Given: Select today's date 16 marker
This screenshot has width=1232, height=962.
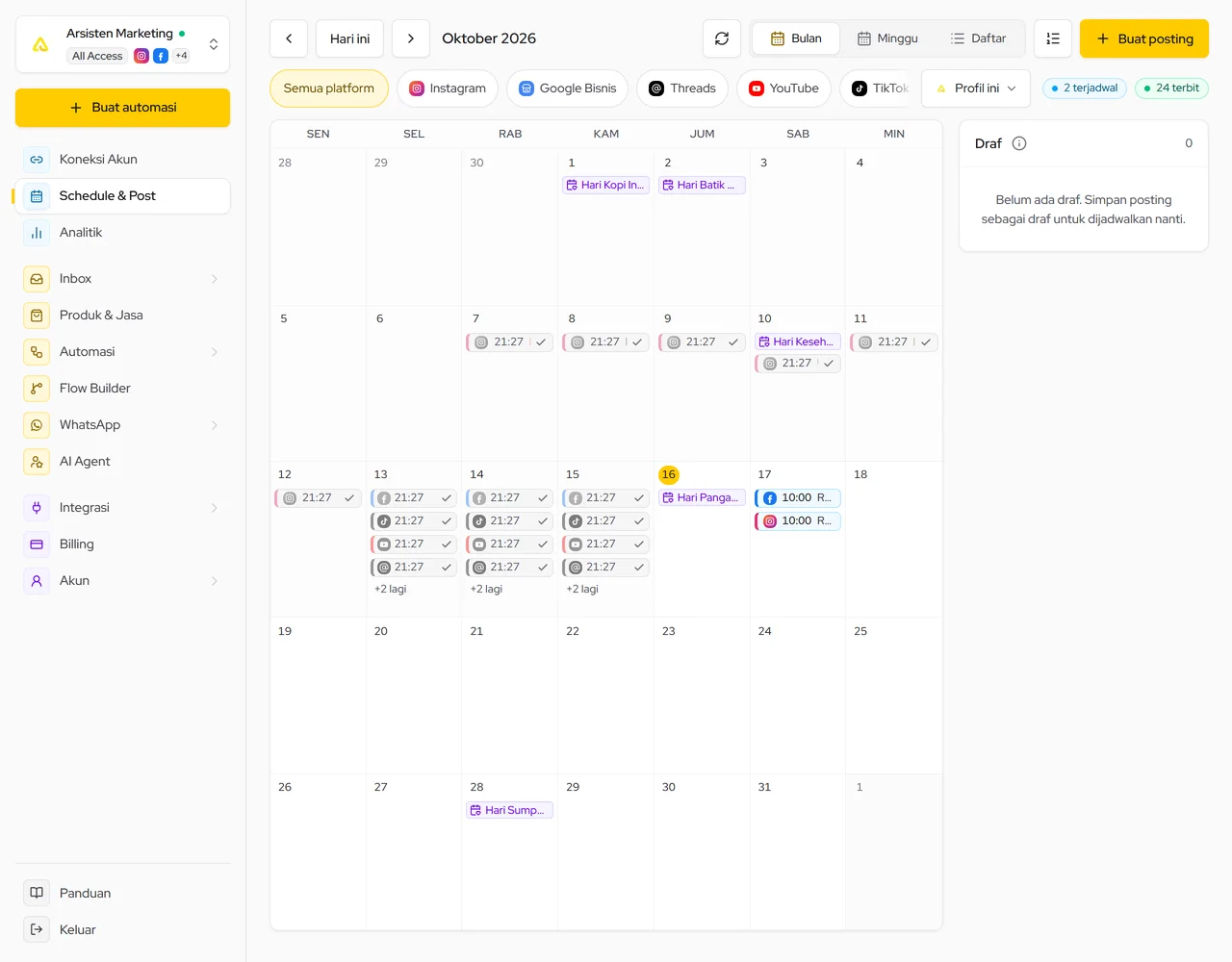Looking at the screenshot, I should [669, 474].
